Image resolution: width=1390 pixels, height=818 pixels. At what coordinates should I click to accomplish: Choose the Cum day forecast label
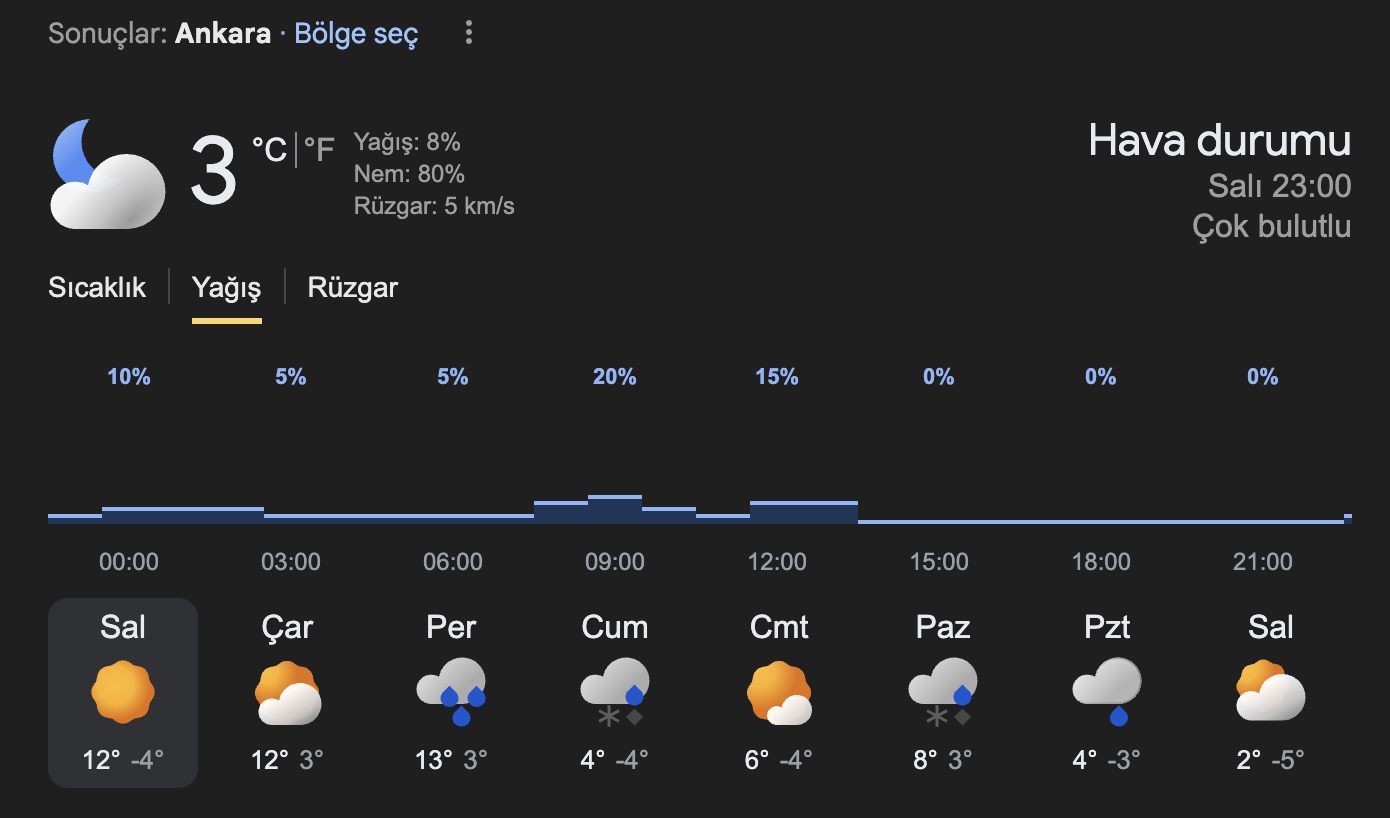tap(614, 628)
